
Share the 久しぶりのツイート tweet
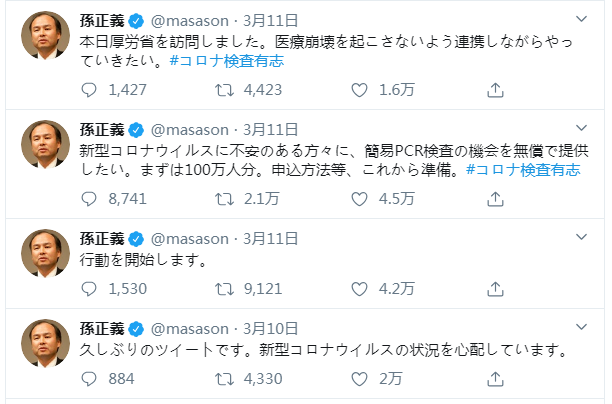point(495,380)
